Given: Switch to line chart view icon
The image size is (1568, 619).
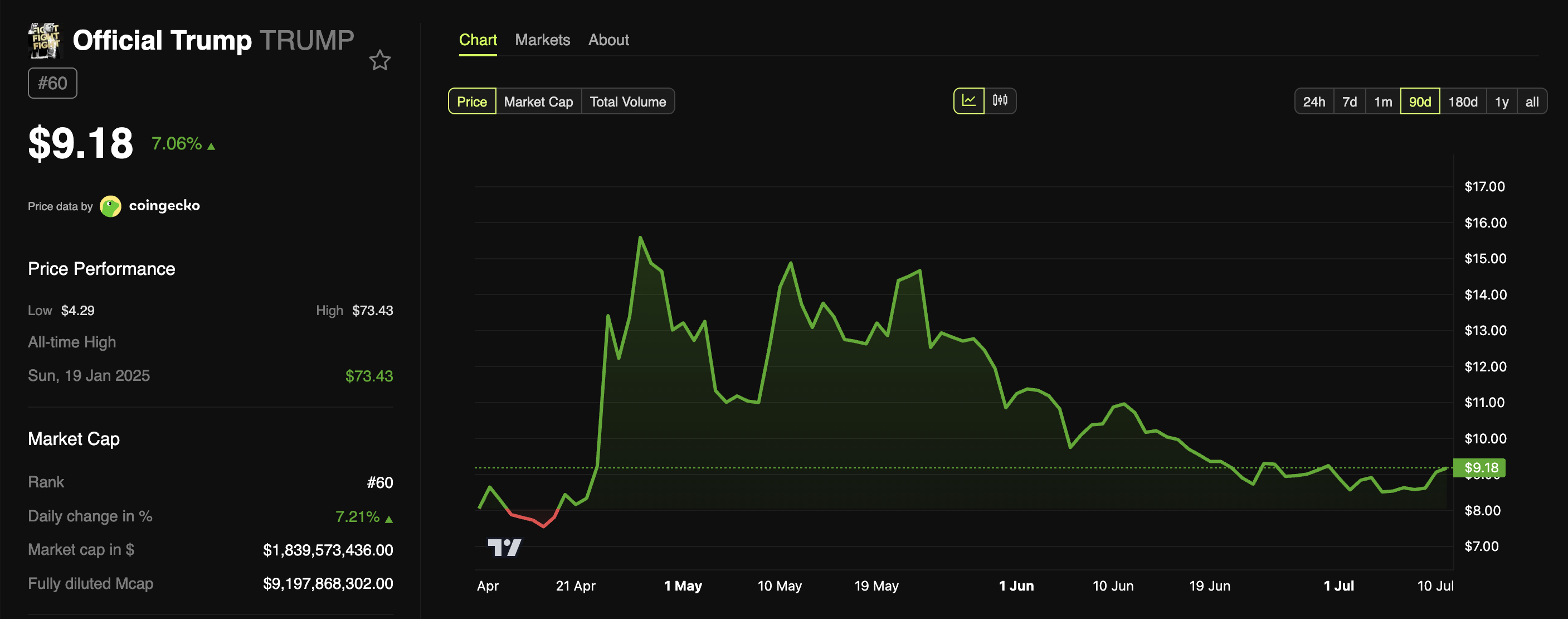Looking at the screenshot, I should [x=968, y=100].
